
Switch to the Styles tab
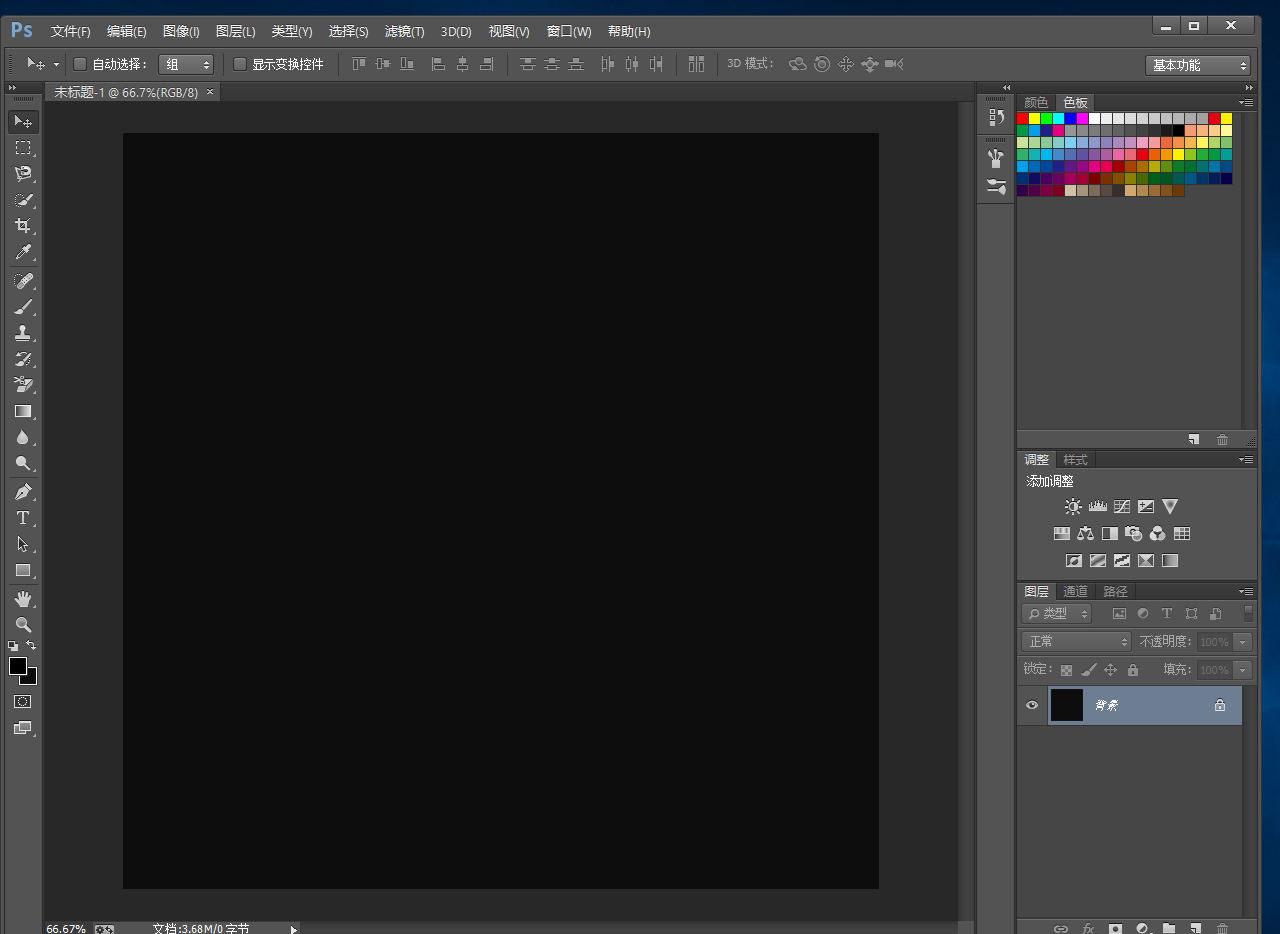[1075, 459]
